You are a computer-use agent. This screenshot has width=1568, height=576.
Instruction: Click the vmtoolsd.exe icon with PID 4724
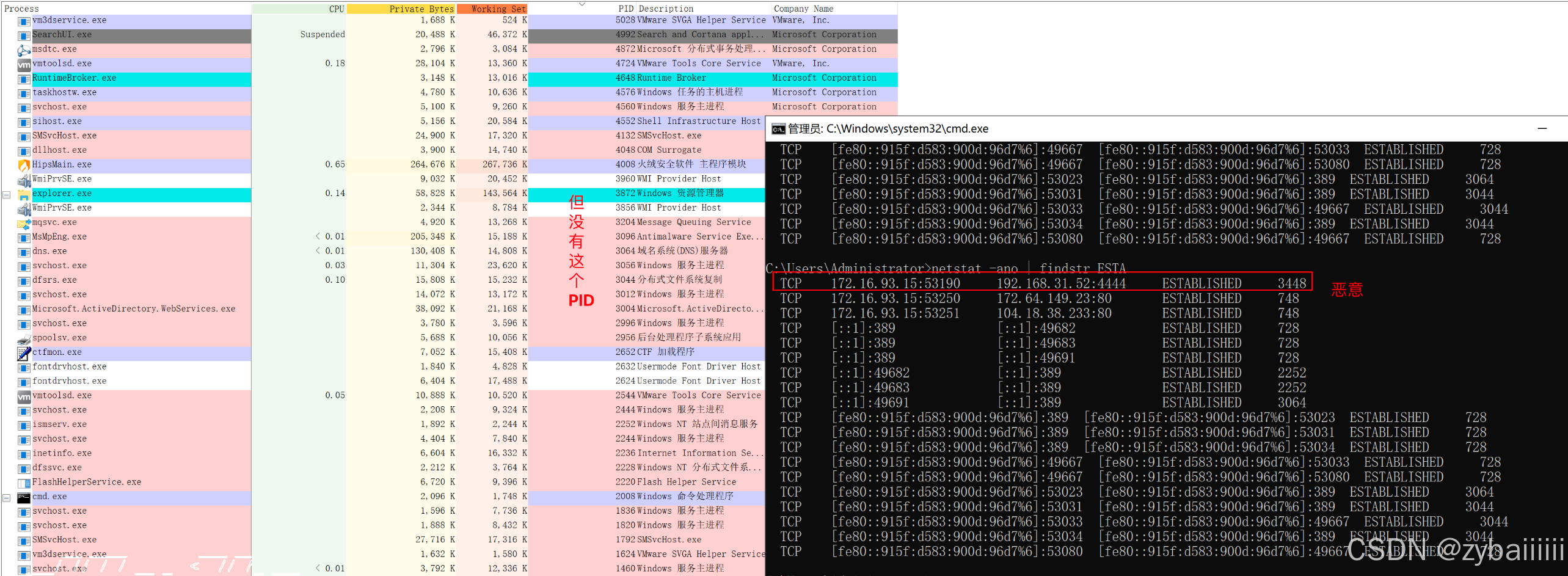click(x=24, y=64)
